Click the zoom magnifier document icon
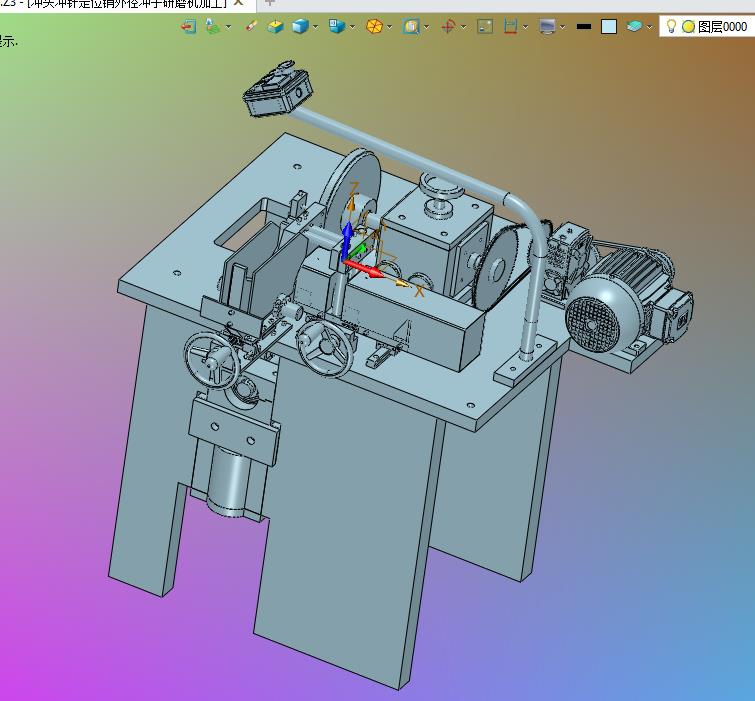 coord(411,26)
